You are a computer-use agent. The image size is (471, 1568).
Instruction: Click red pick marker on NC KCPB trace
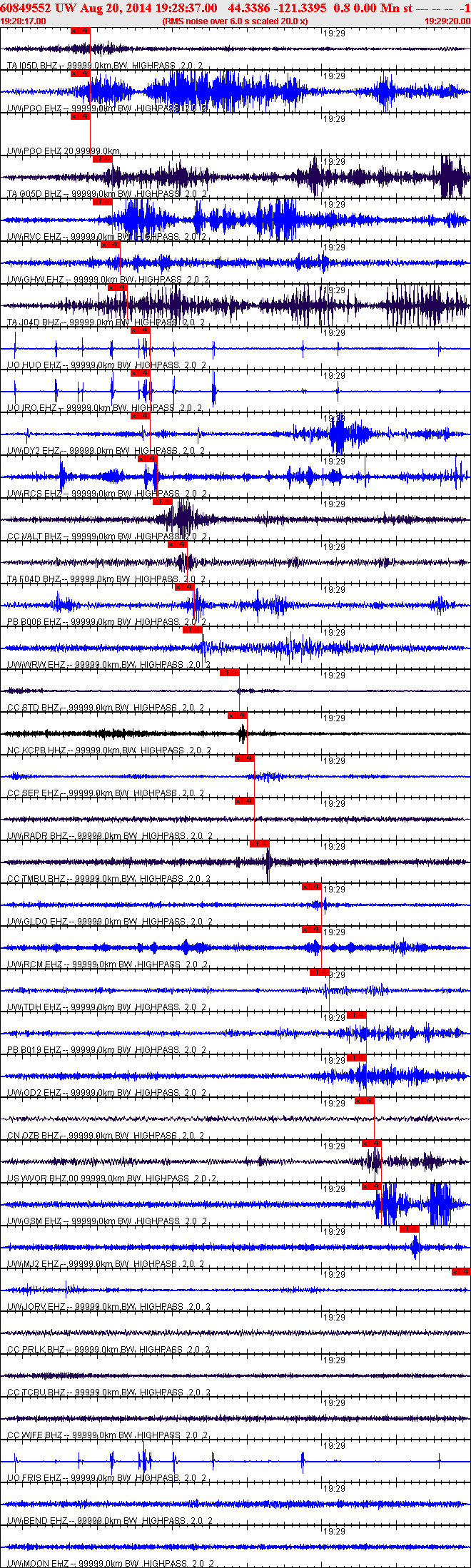(238, 716)
